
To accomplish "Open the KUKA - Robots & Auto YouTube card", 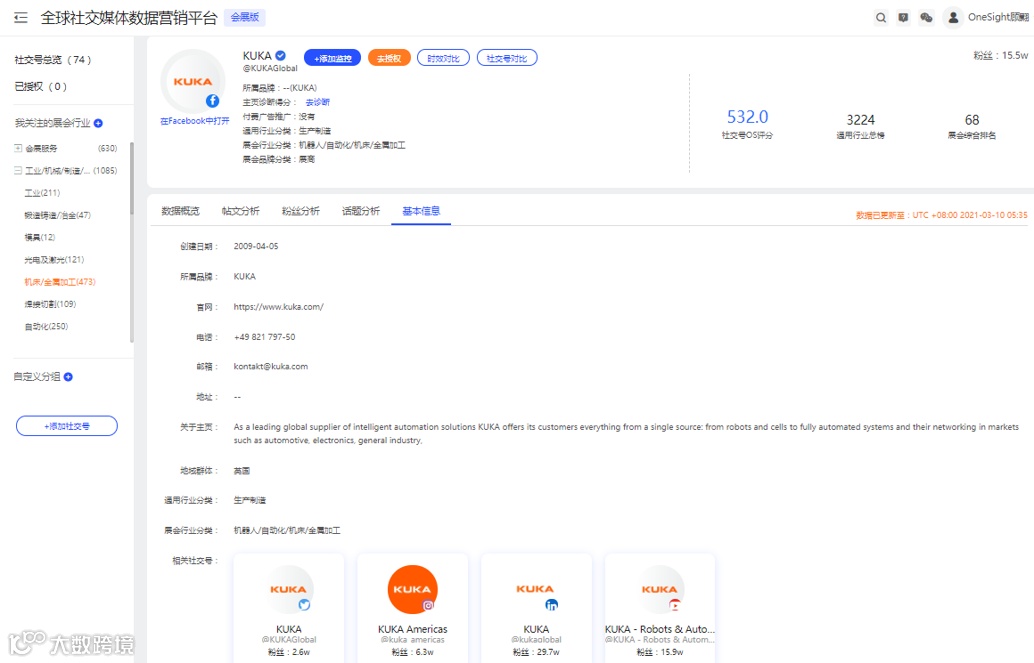I will (659, 607).
